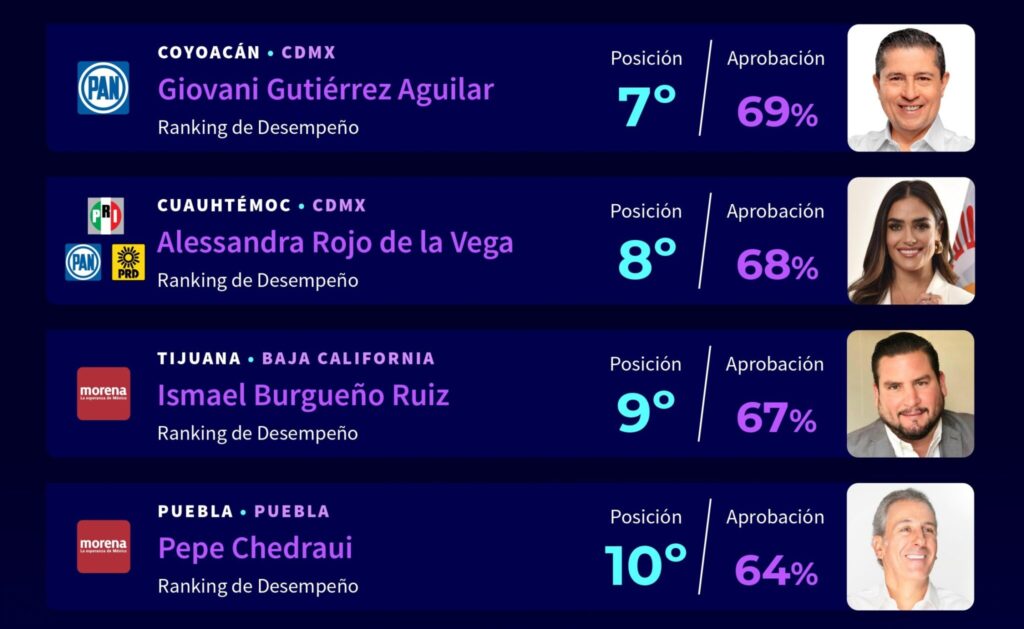This screenshot has width=1024, height=629.
Task: Click the Tijuana Baja California location label
Action: (296, 358)
